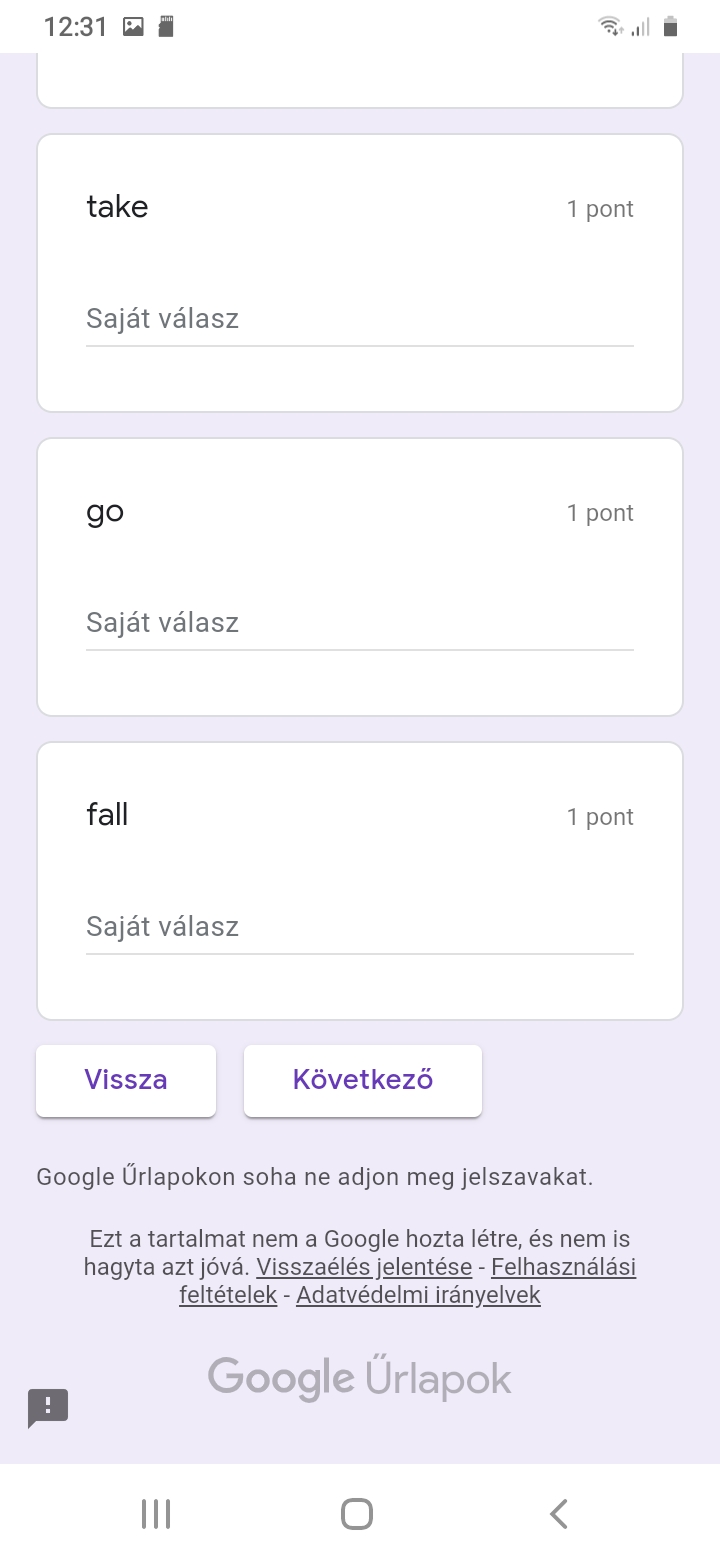Open the Visszaélés jelentése link
The height and width of the screenshot is (1560, 720).
point(364,1268)
